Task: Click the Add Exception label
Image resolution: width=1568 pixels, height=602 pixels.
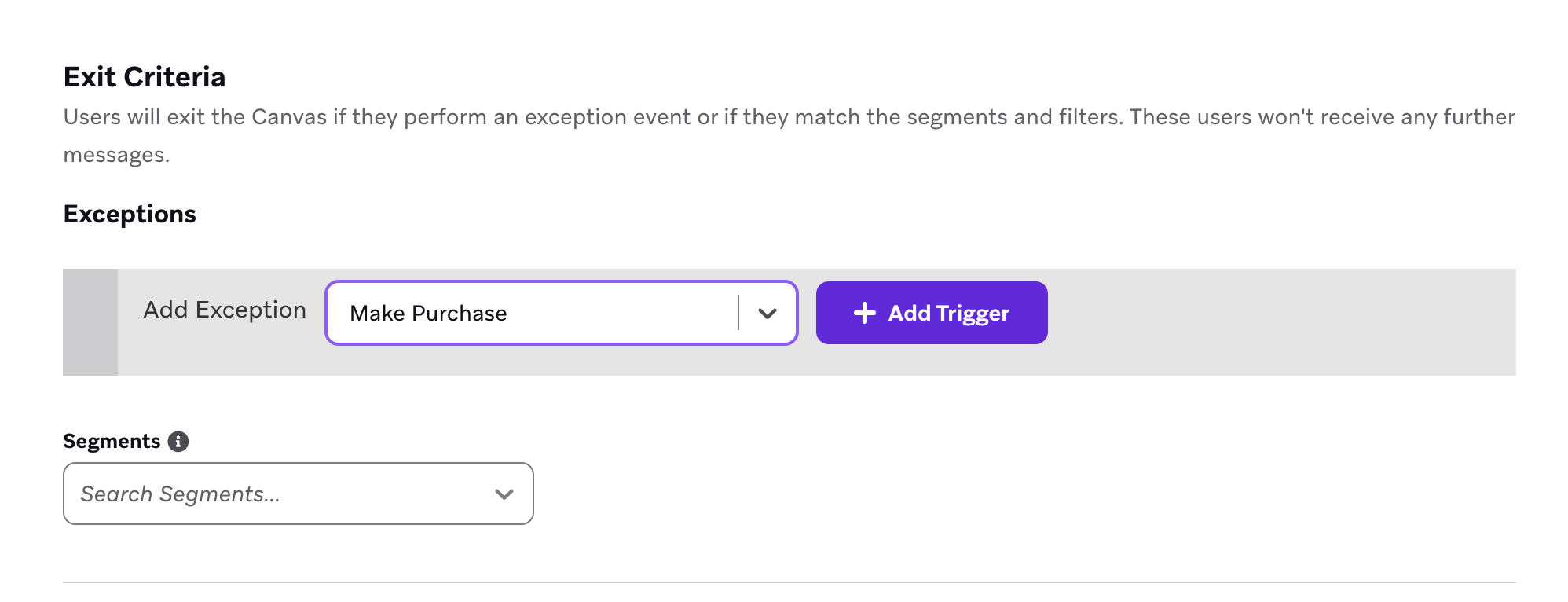Action: [x=225, y=310]
